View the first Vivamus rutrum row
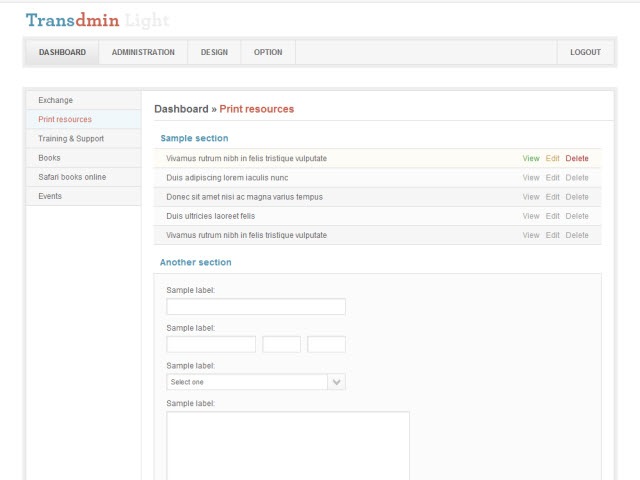The width and height of the screenshot is (640, 480). (530, 159)
